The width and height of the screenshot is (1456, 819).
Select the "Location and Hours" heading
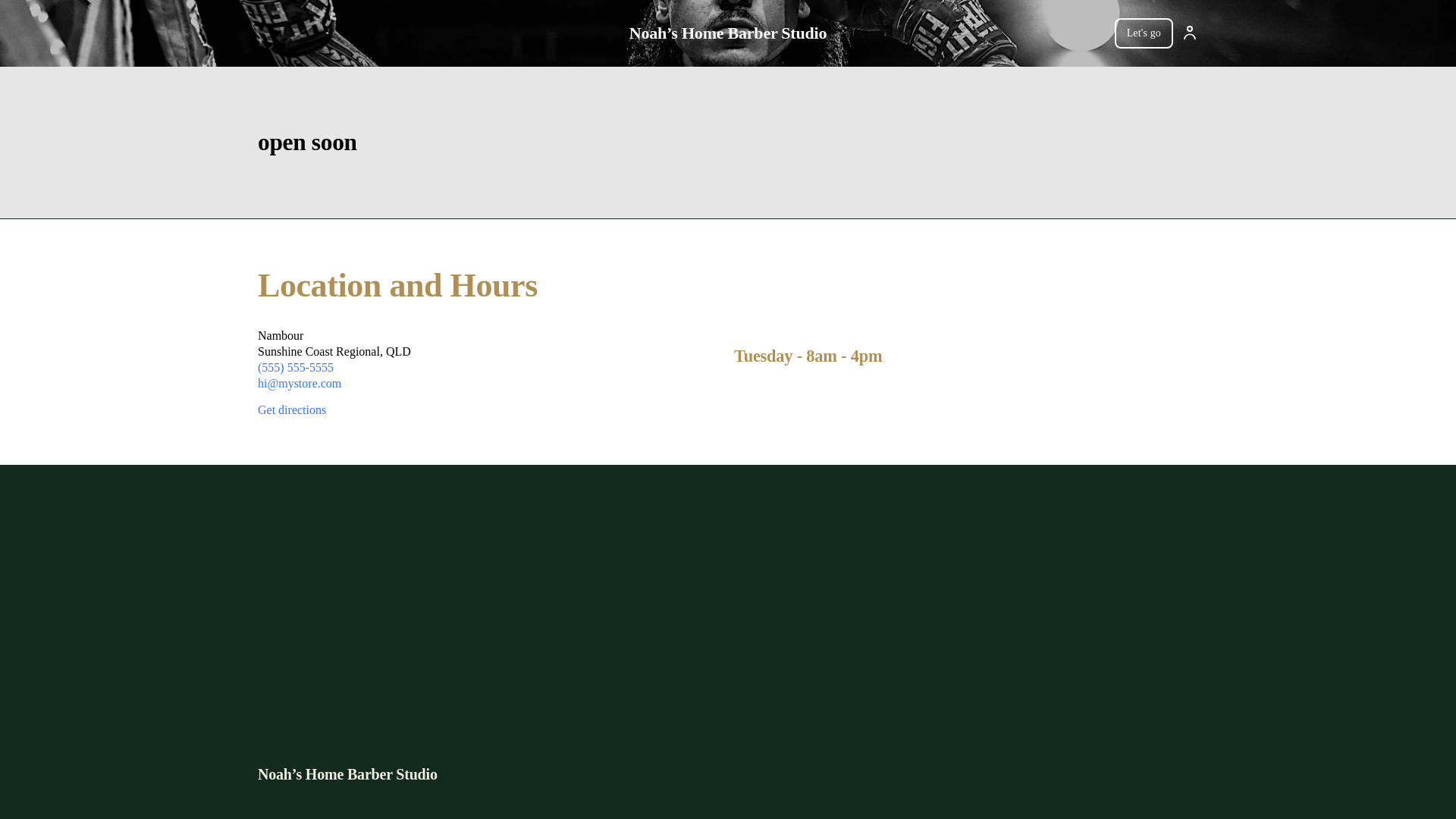tap(397, 285)
